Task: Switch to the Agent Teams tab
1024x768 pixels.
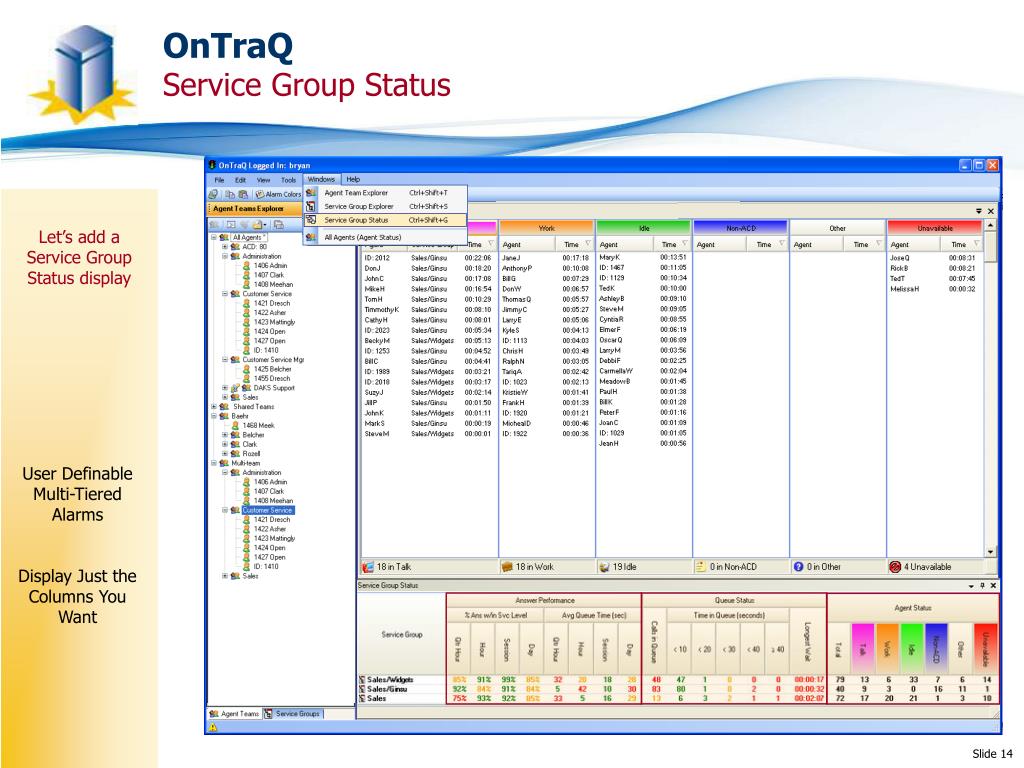Action: [x=235, y=714]
